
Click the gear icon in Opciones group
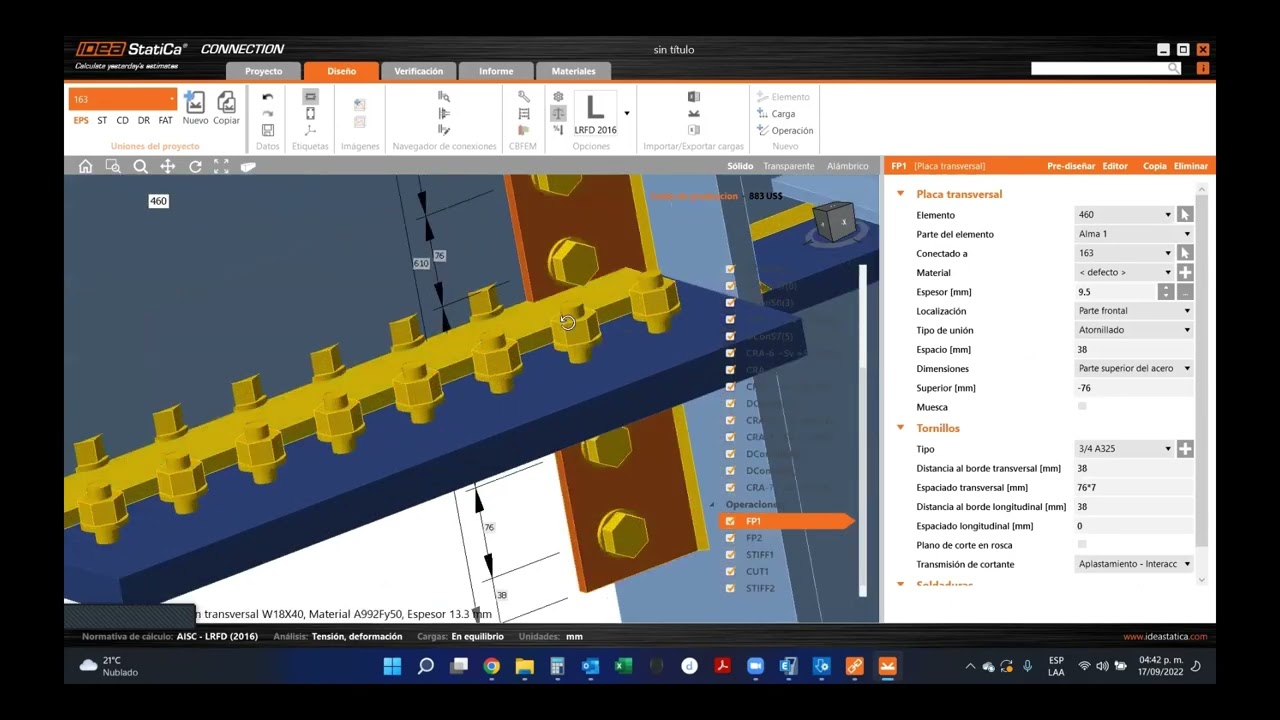pos(558,97)
